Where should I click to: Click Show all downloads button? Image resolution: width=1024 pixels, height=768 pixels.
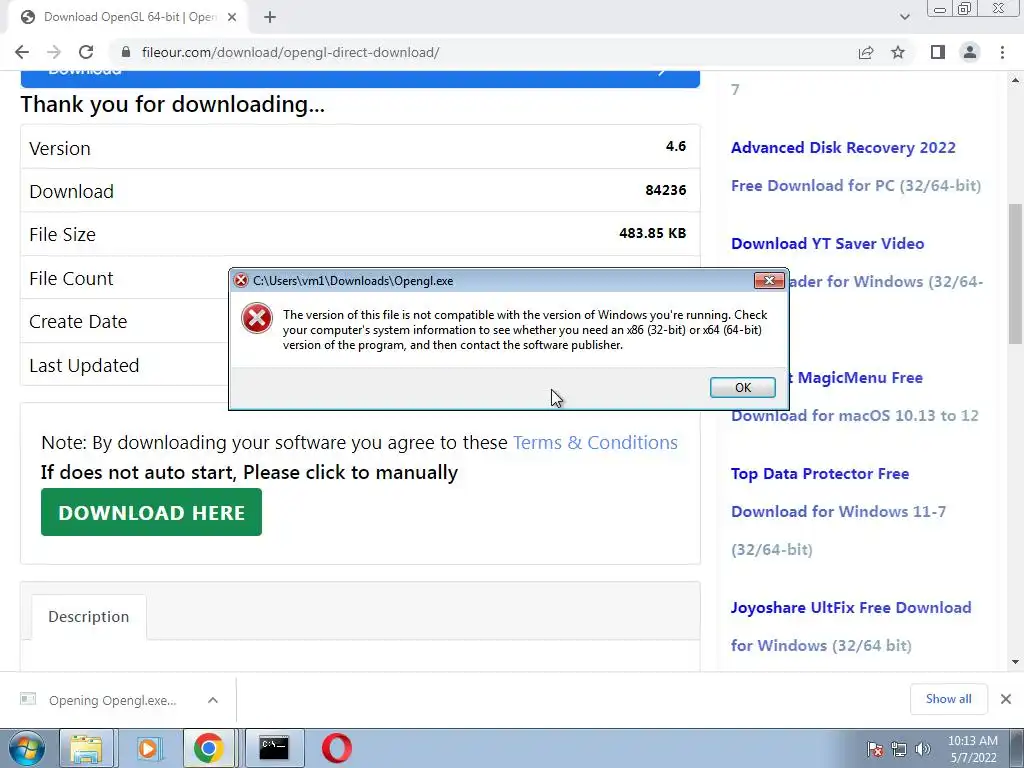coord(948,699)
